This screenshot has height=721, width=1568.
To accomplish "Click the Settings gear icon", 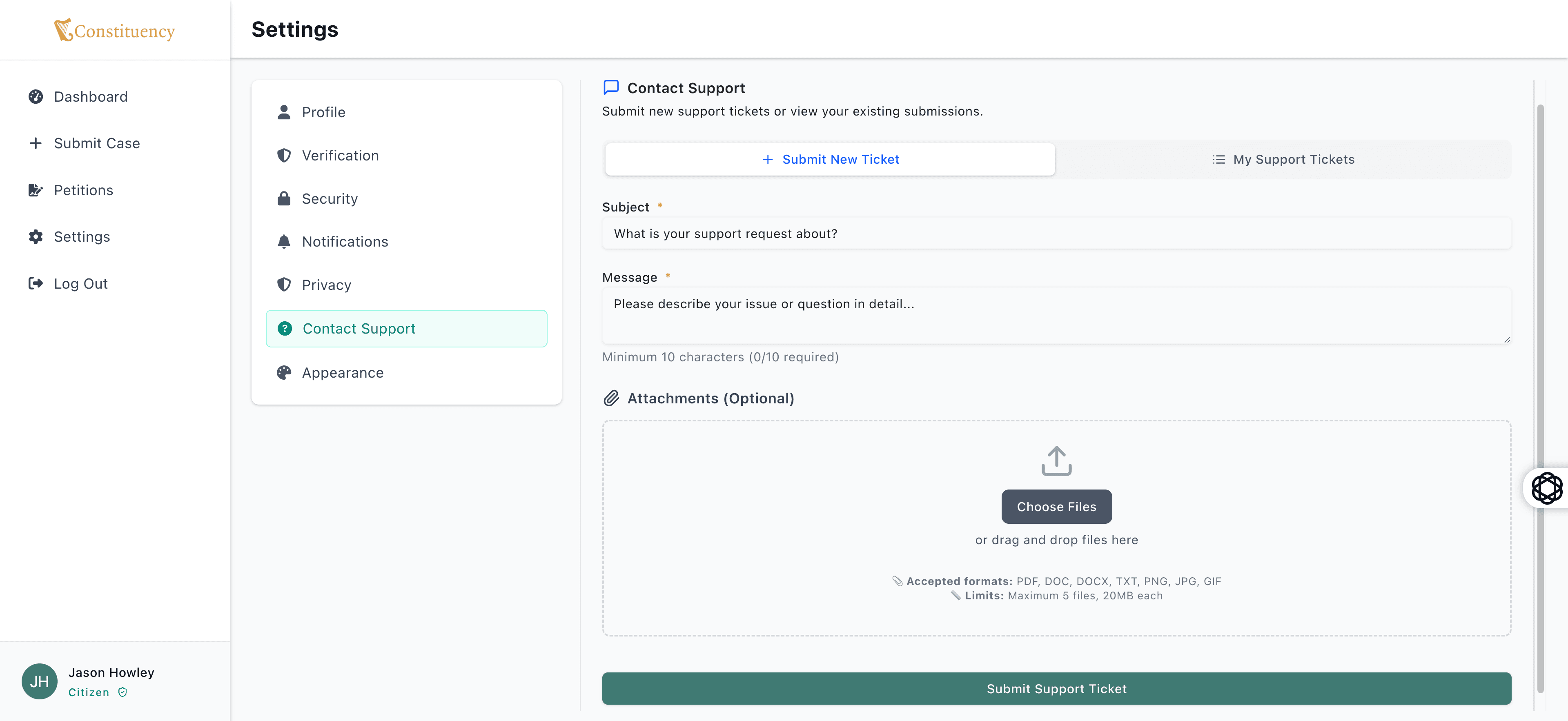I will [x=35, y=237].
